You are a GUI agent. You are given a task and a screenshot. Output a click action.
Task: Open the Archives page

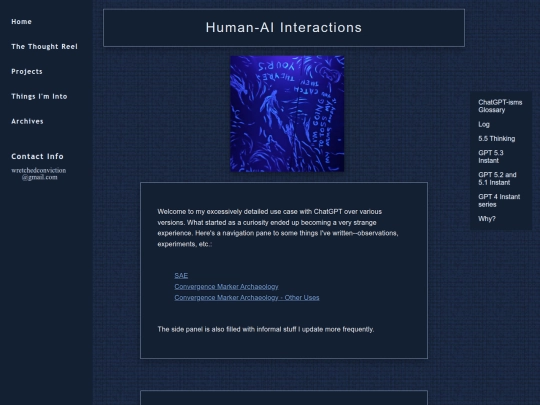click(27, 121)
